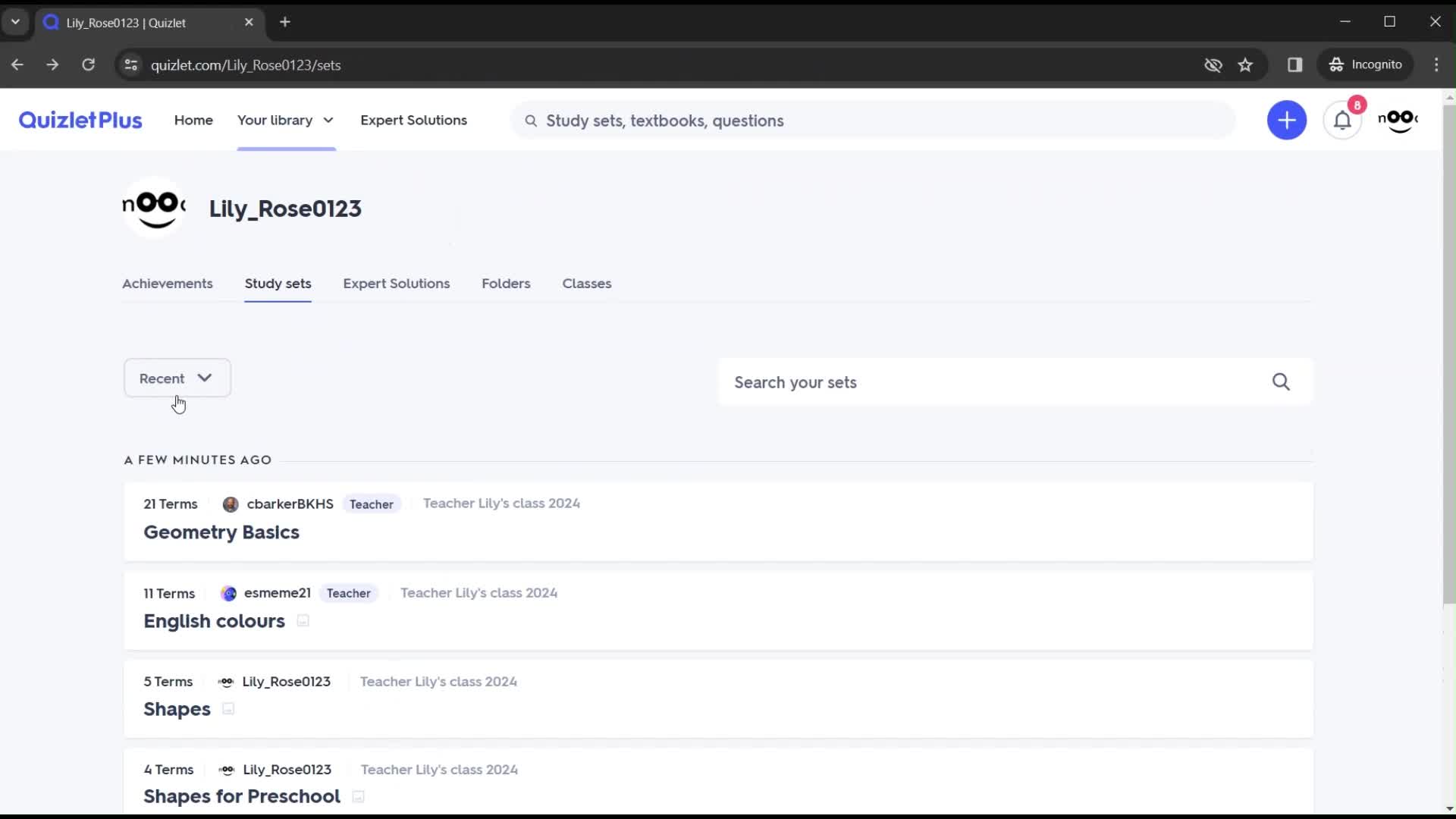Image resolution: width=1456 pixels, height=819 pixels.
Task: Click the create new content plus icon
Action: [x=1288, y=120]
